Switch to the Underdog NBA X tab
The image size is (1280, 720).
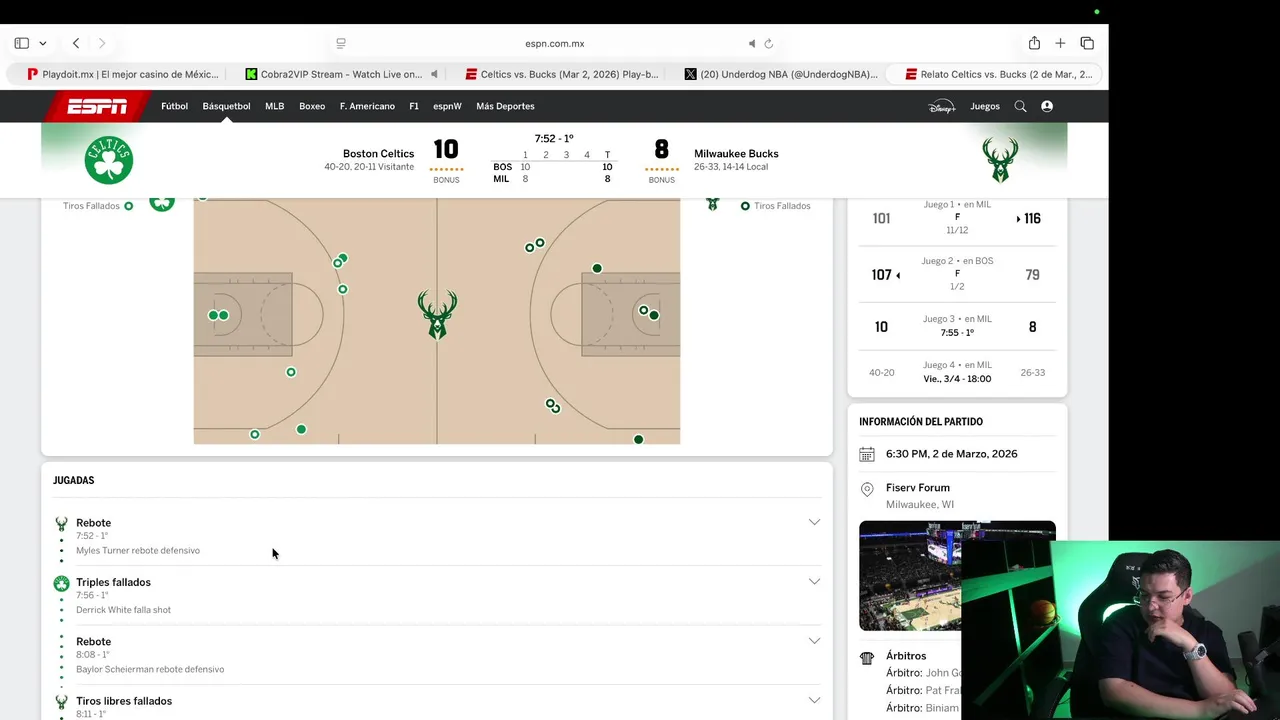coord(780,74)
